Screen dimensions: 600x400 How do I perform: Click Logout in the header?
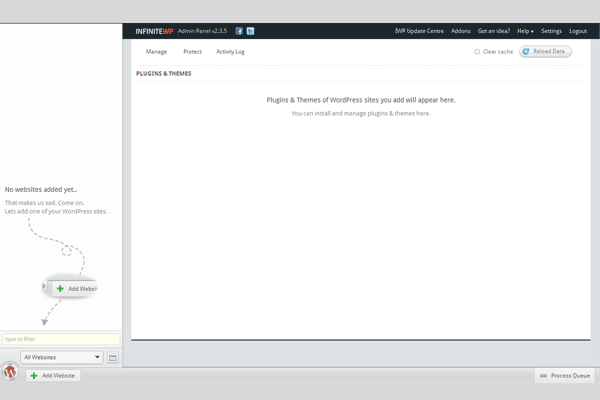(578, 31)
